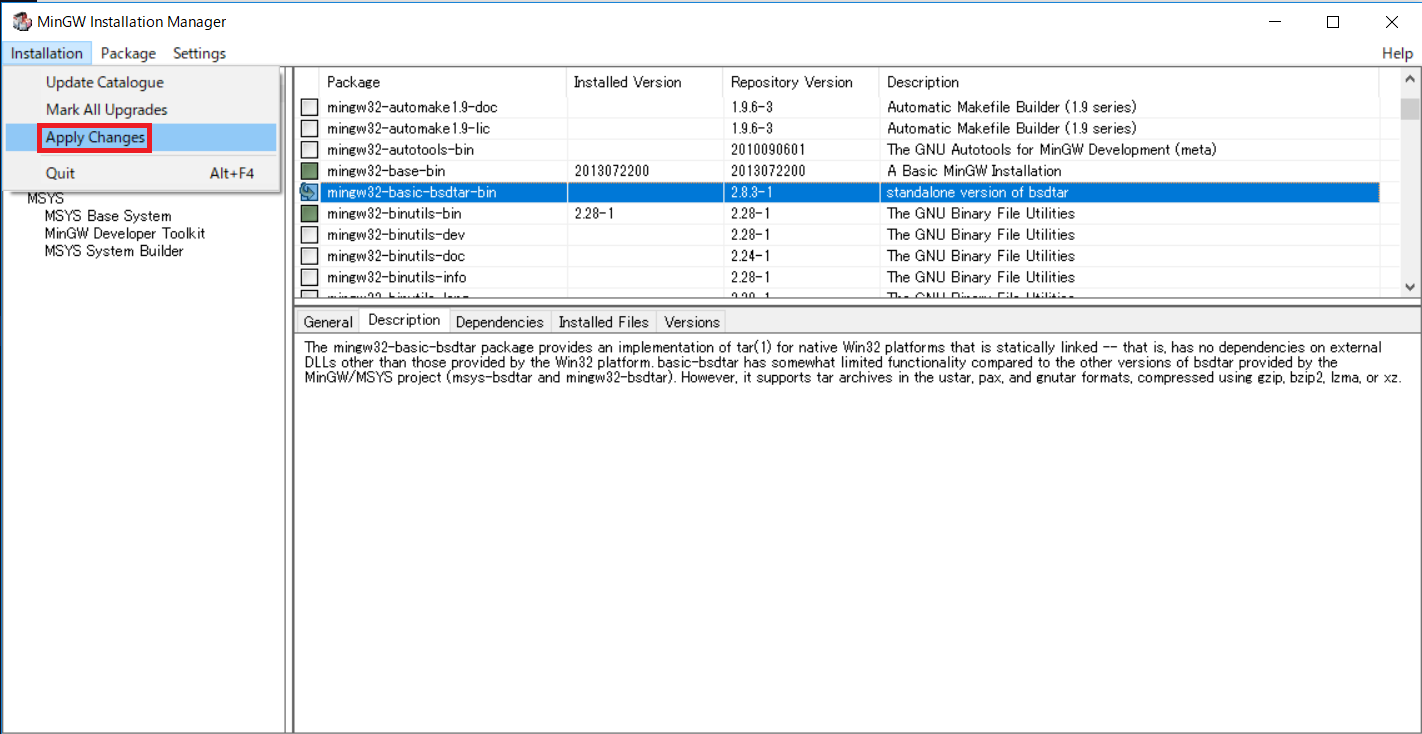Click the installed status icon for mingw32-binutils-bin
The image size is (1422, 734).
tap(310, 213)
